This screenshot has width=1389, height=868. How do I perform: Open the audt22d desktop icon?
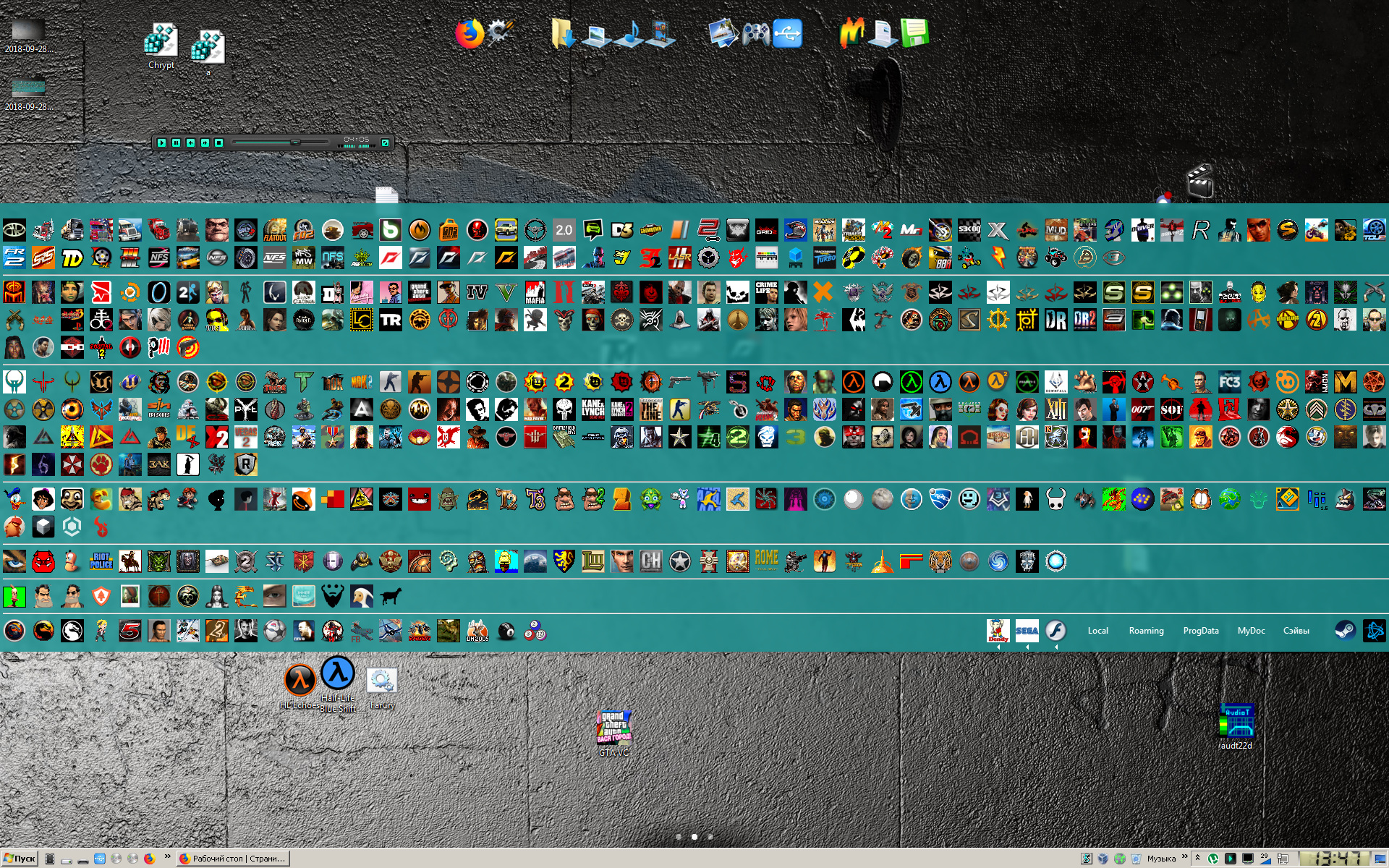(1236, 721)
